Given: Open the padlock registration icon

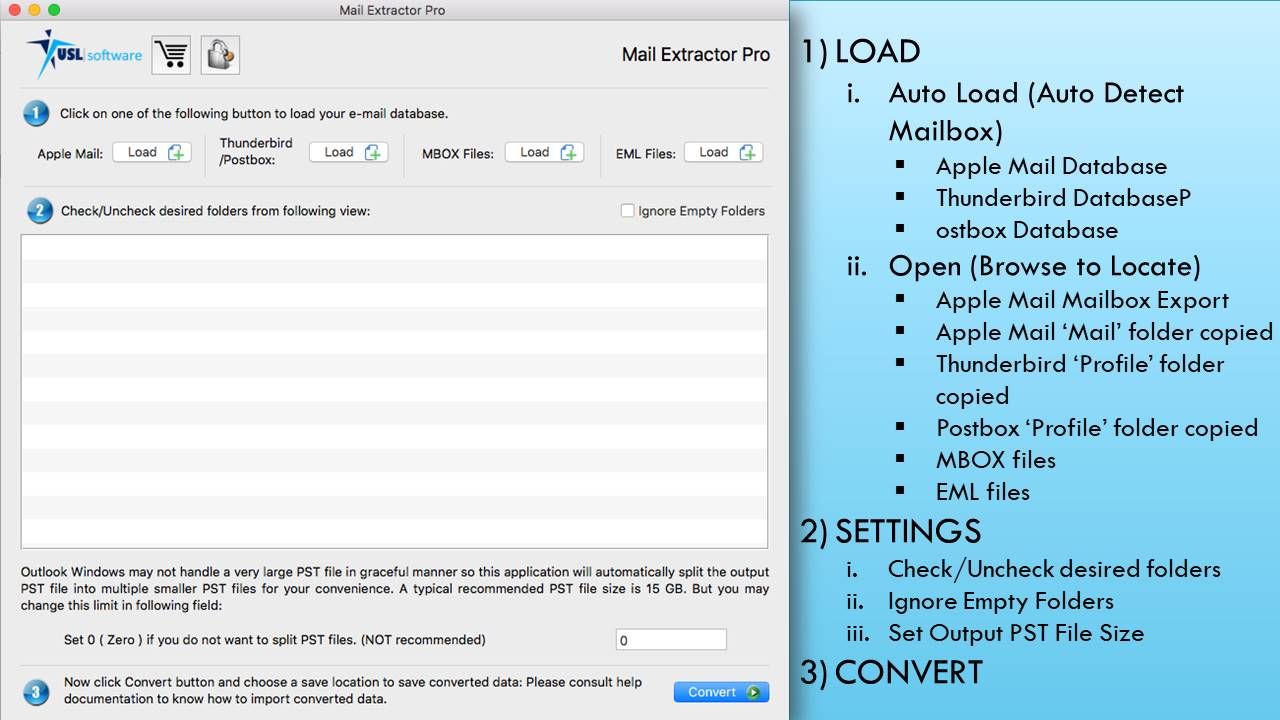Looking at the screenshot, I should coord(220,55).
